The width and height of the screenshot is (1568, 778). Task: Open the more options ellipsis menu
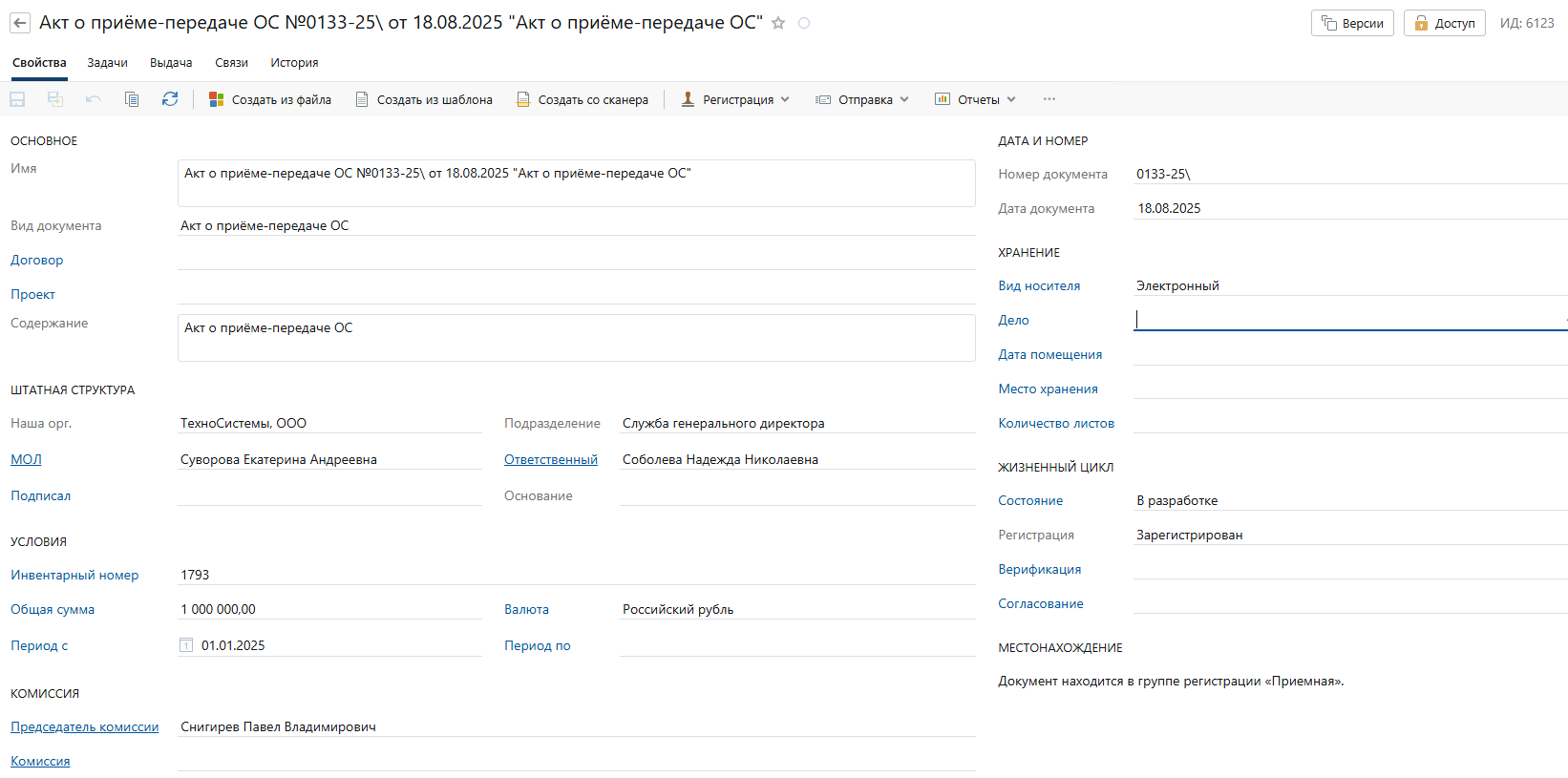pyautogui.click(x=1049, y=99)
